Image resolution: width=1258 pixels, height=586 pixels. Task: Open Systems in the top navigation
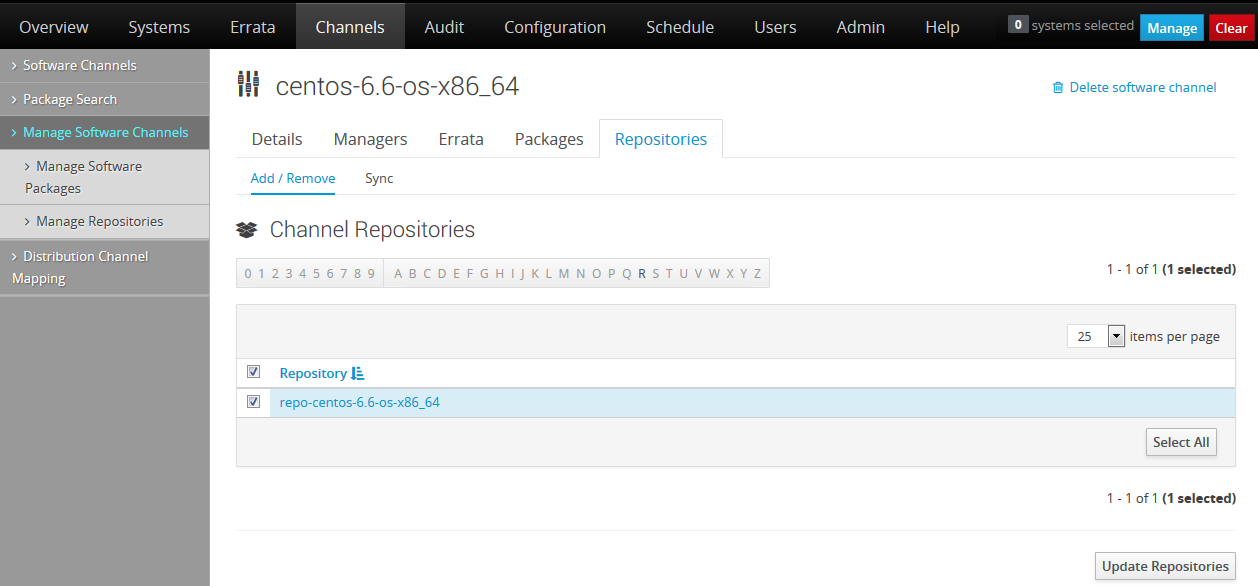tap(159, 27)
